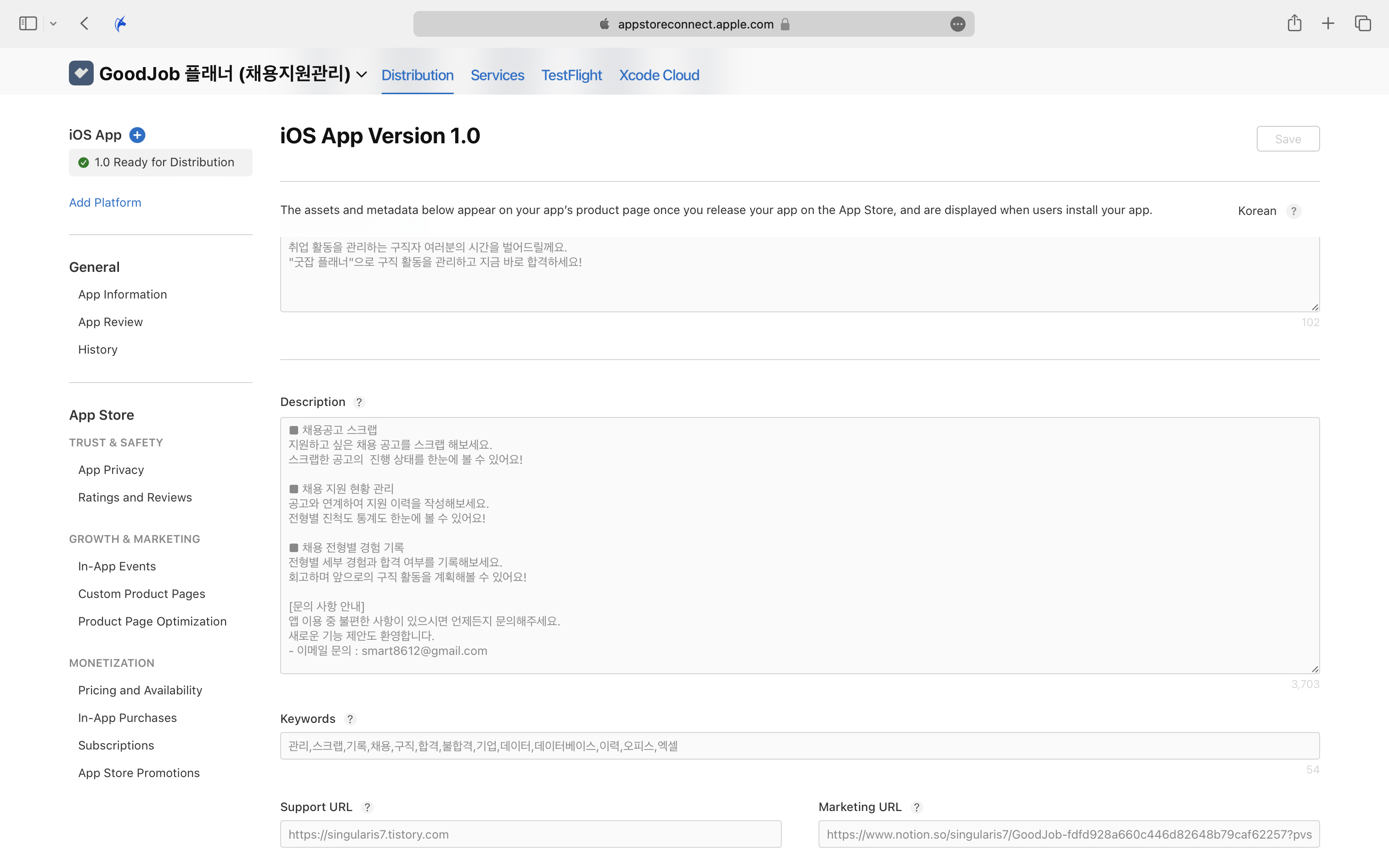Open the Xcode Cloud tab

(659, 75)
